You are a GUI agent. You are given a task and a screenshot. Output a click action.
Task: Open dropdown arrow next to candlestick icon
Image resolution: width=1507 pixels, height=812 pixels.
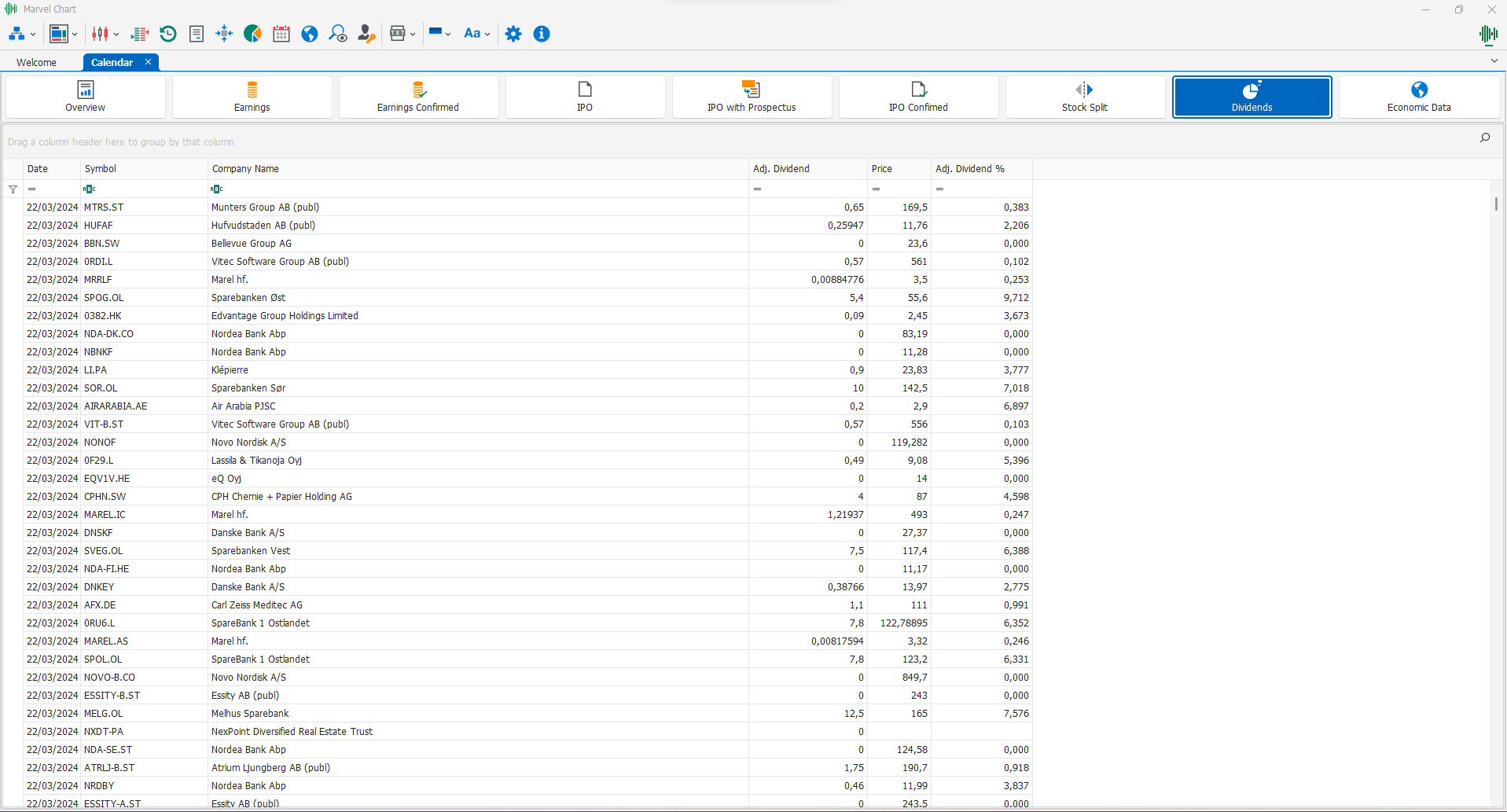click(116, 35)
